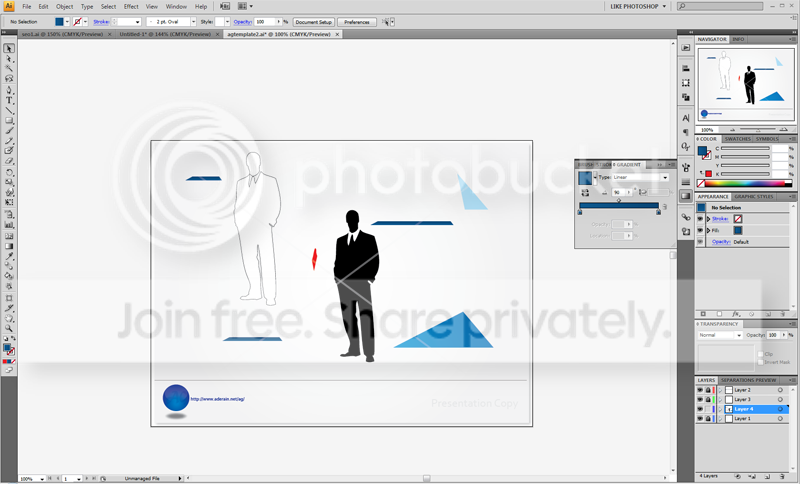Screen dimensions: 800x484
Task: Select the Pen tool
Action: coord(9,90)
